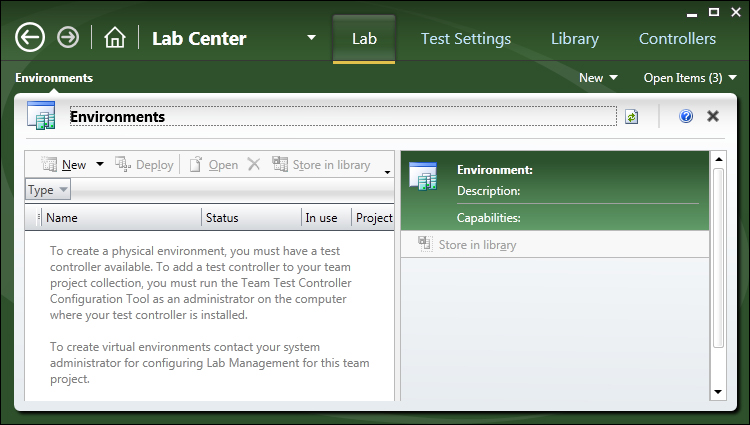This screenshot has height=425, width=750.
Task: Click Store in library in the toolbar
Action: [x=321, y=165]
